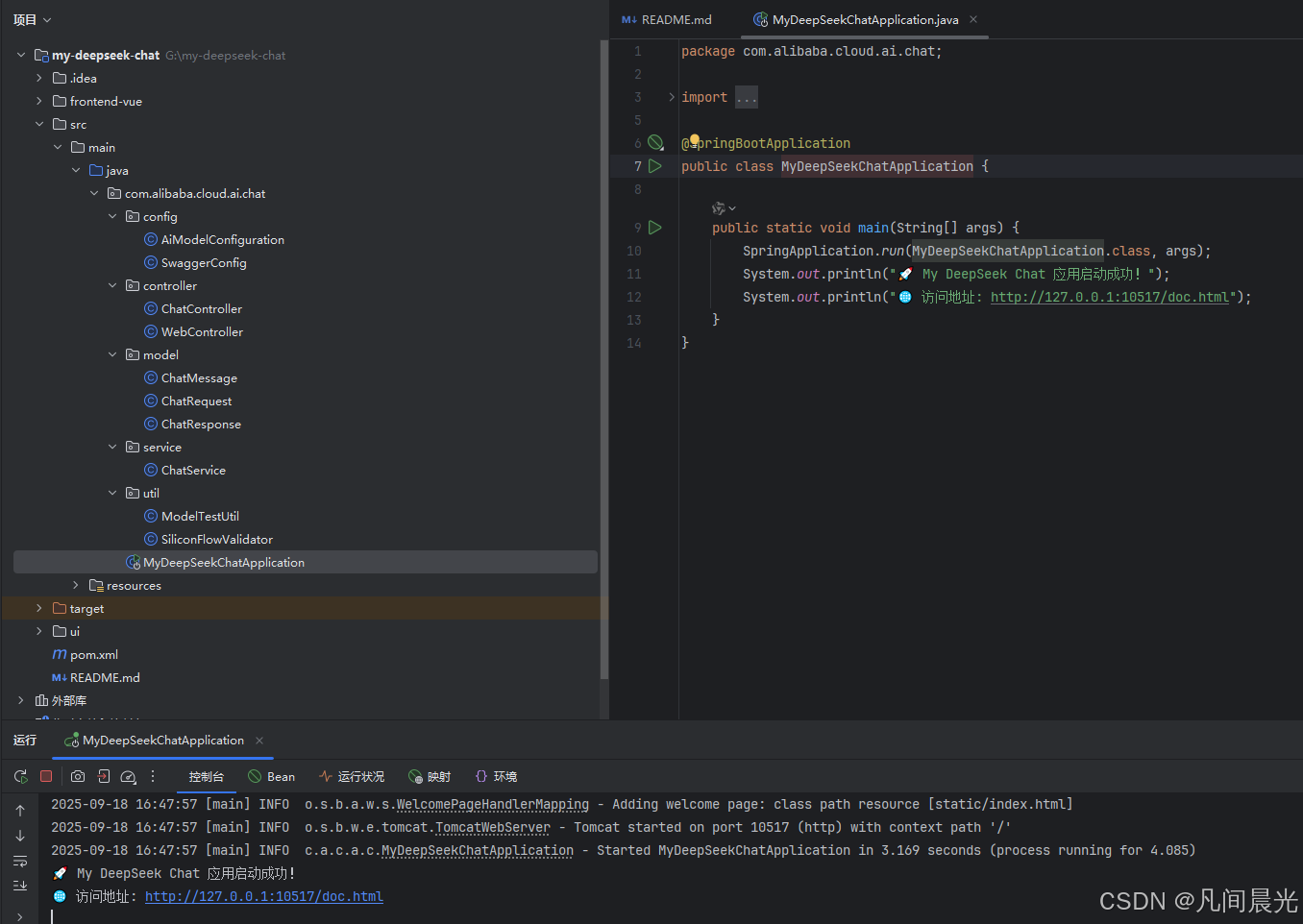The width and height of the screenshot is (1303, 924).
Task: Click the project tree vertical scrollbar
Action: coord(604,360)
